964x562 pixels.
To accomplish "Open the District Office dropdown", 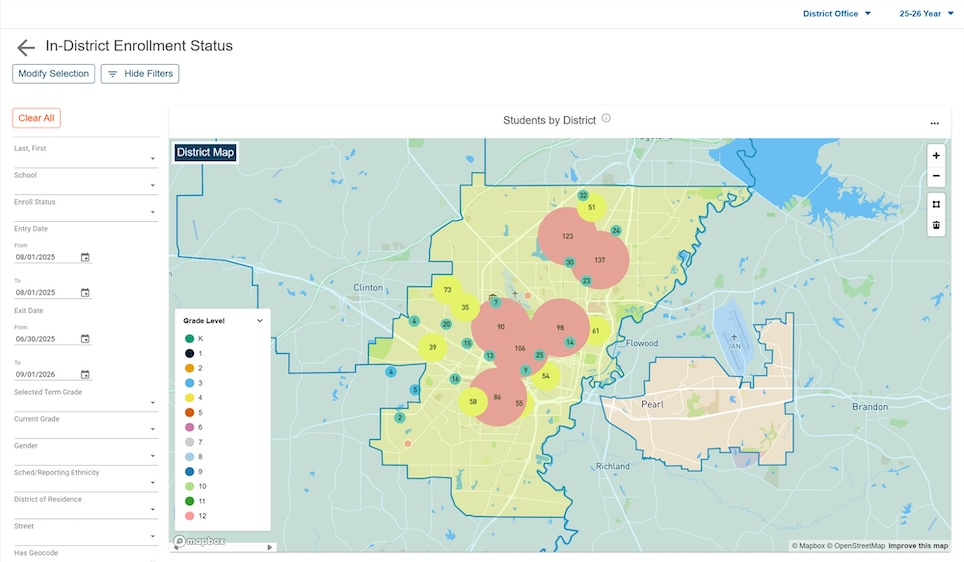I will 836,14.
